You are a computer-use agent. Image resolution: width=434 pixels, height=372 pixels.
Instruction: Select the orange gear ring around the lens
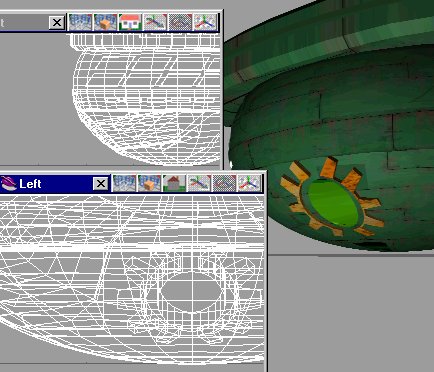click(332, 198)
